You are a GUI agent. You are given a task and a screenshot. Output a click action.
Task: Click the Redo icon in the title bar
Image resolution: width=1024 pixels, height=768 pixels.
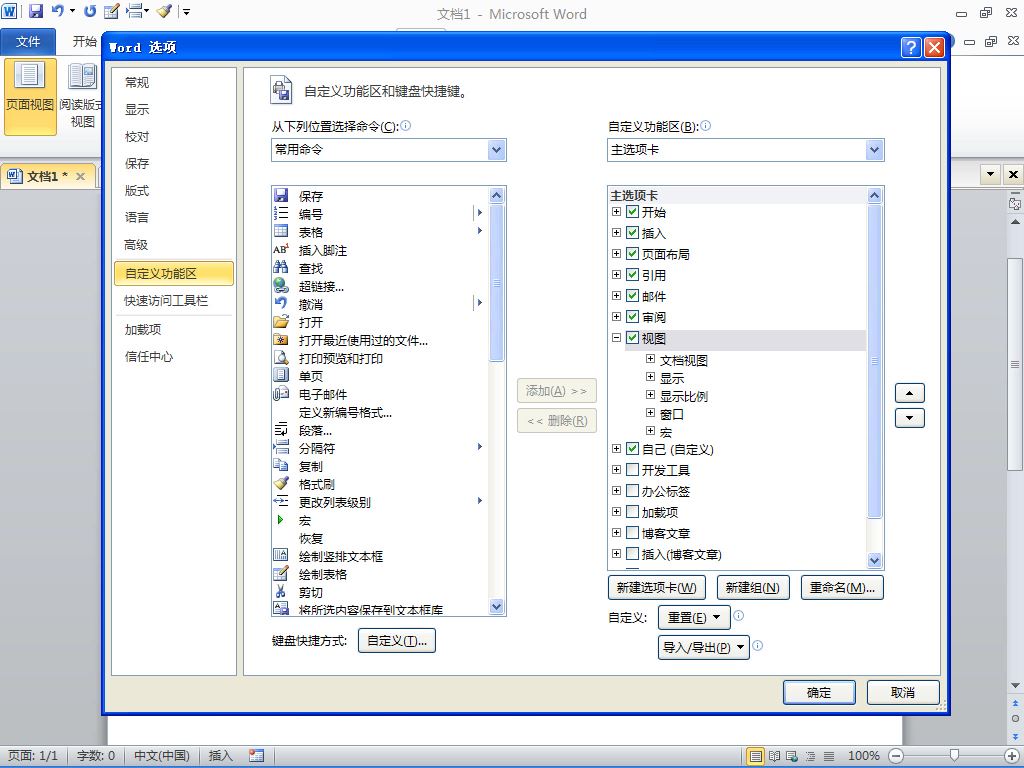coord(90,11)
